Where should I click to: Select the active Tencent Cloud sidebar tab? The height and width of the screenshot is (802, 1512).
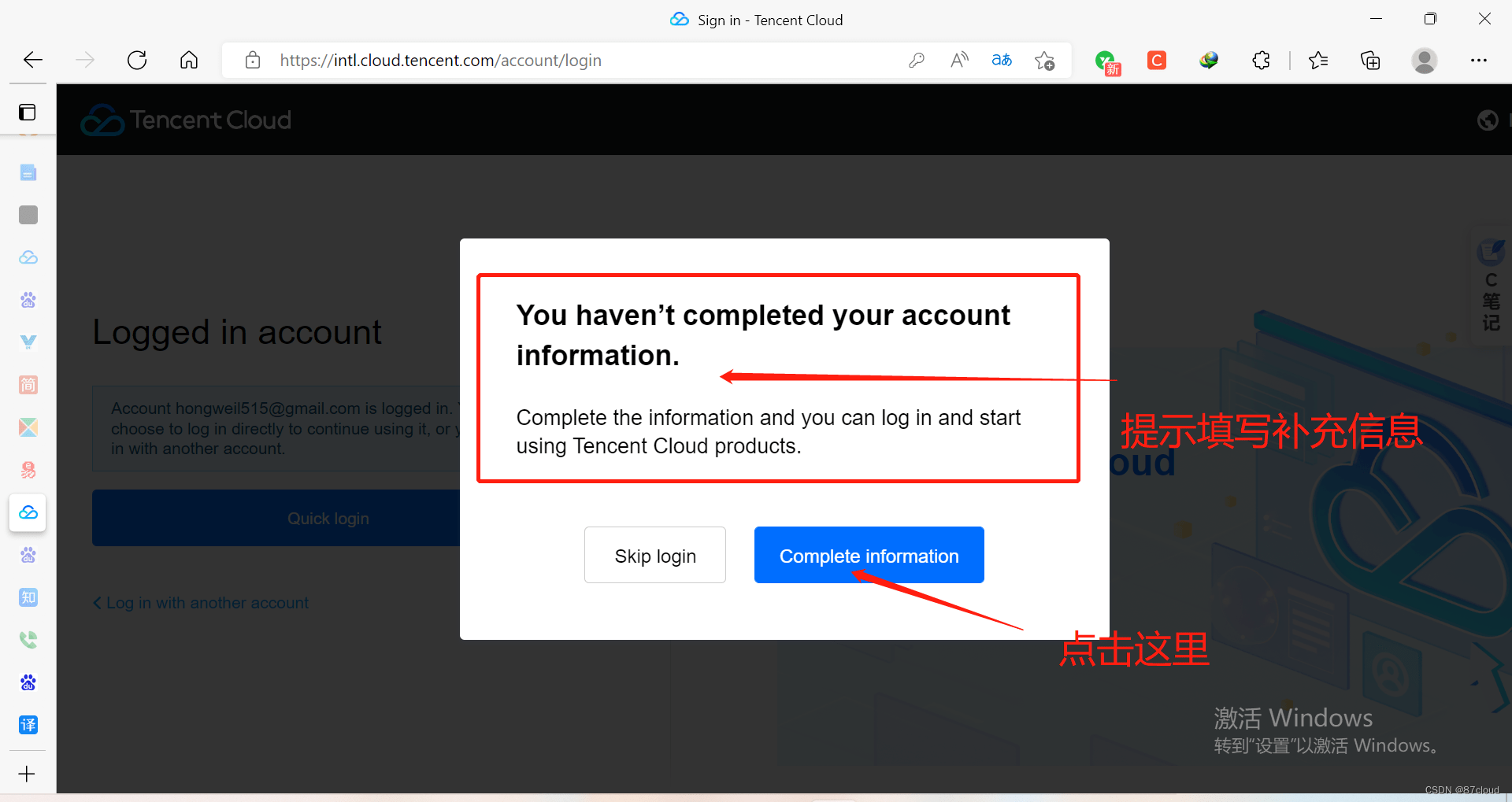pos(28,512)
